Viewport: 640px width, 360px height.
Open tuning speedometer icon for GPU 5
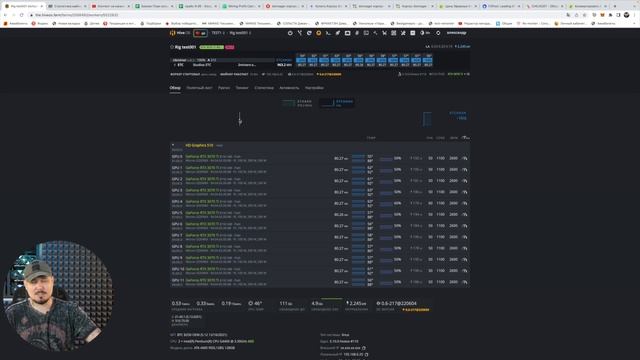point(464,215)
